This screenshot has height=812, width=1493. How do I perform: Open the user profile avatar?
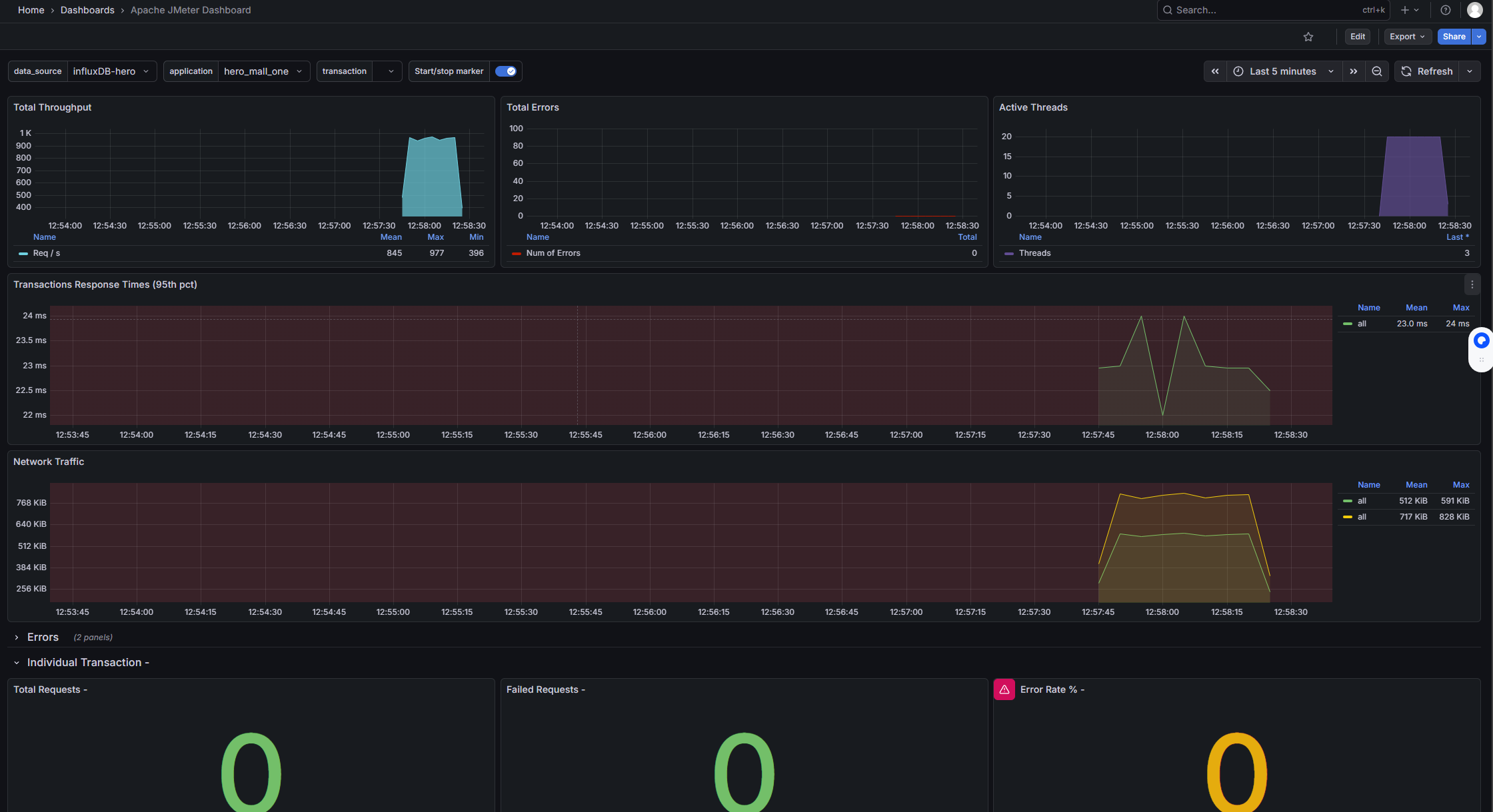(1474, 10)
